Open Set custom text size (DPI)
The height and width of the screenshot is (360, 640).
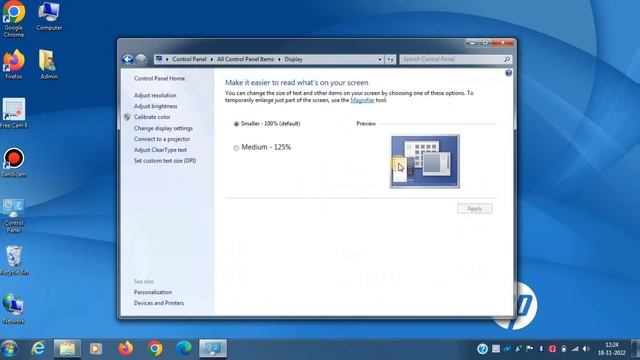(x=165, y=161)
